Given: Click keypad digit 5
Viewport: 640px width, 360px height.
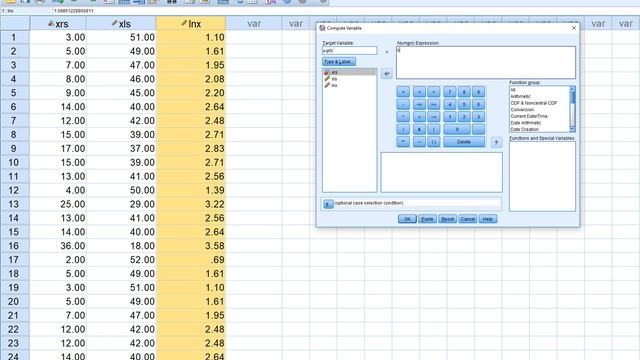Looking at the screenshot, I should click(464, 104).
